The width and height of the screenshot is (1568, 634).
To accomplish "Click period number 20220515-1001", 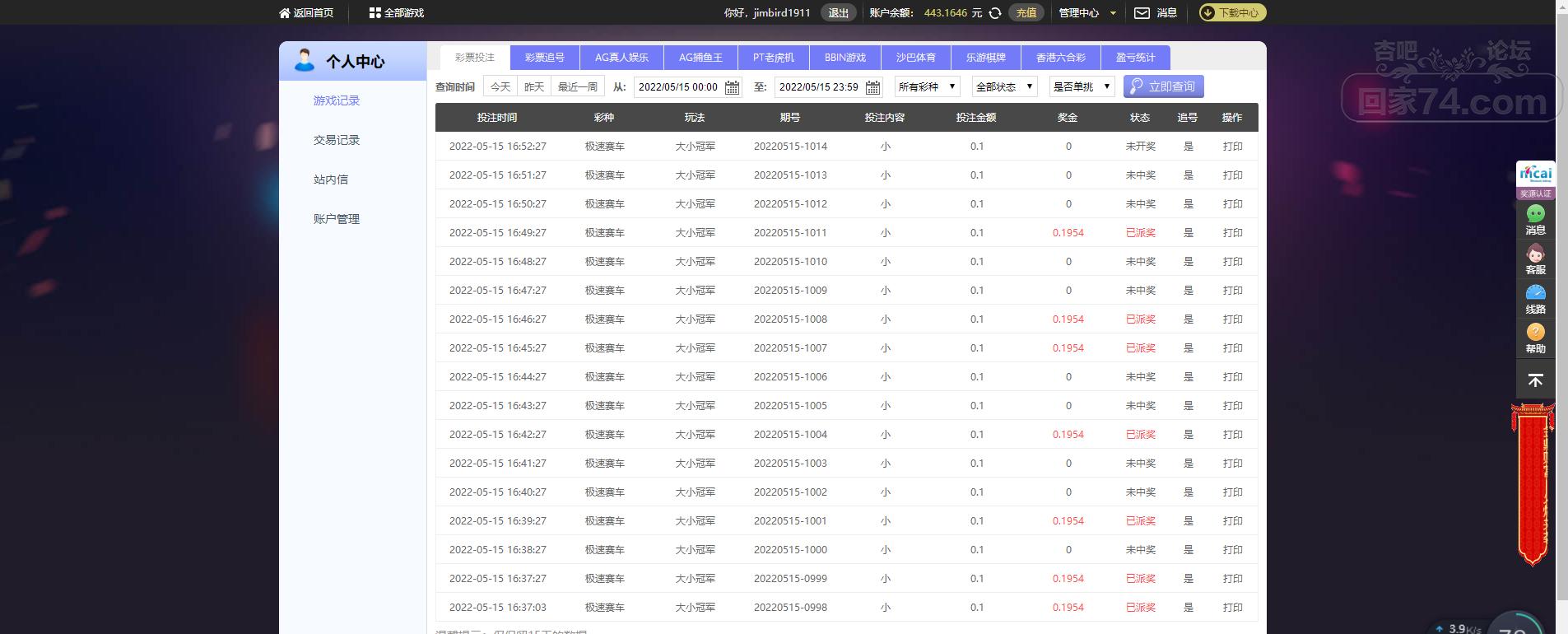I will pos(790,521).
